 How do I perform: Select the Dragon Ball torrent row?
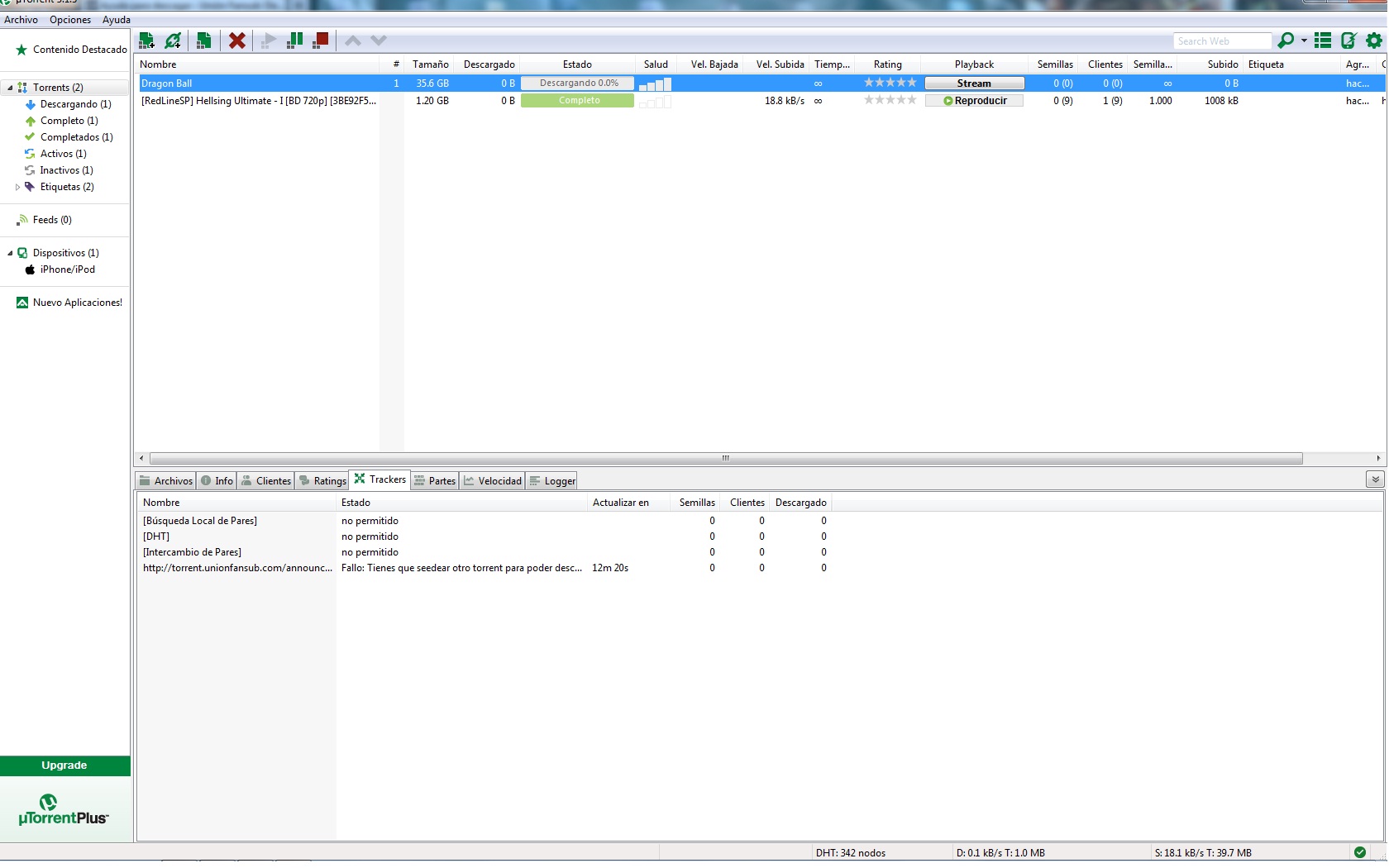(758, 83)
